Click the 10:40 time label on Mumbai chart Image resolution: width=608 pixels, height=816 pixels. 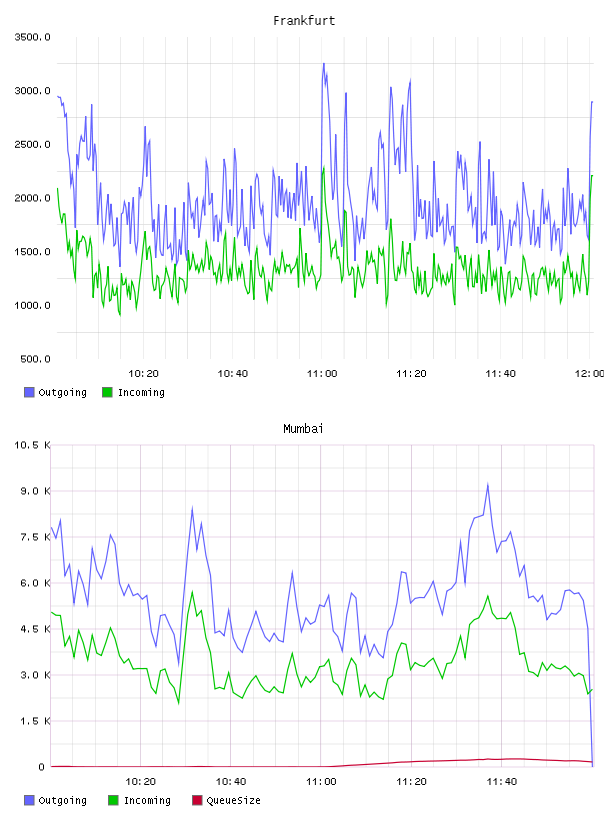[231, 781]
